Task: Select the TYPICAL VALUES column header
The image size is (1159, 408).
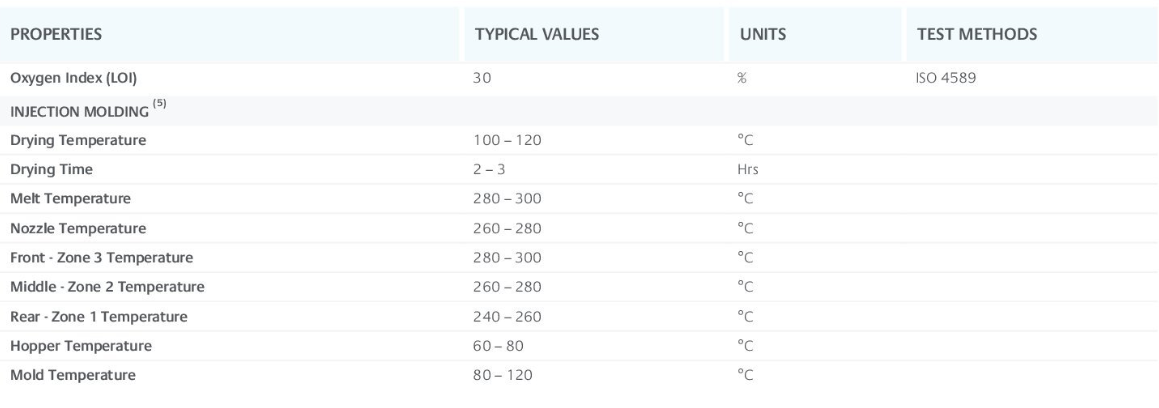Action: coord(536,35)
